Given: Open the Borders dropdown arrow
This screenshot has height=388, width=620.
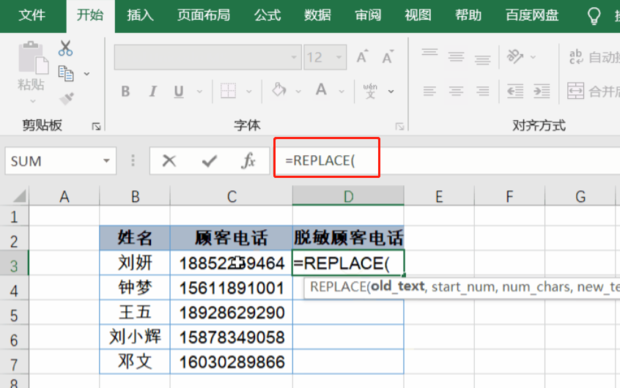Looking at the screenshot, I should 249,92.
